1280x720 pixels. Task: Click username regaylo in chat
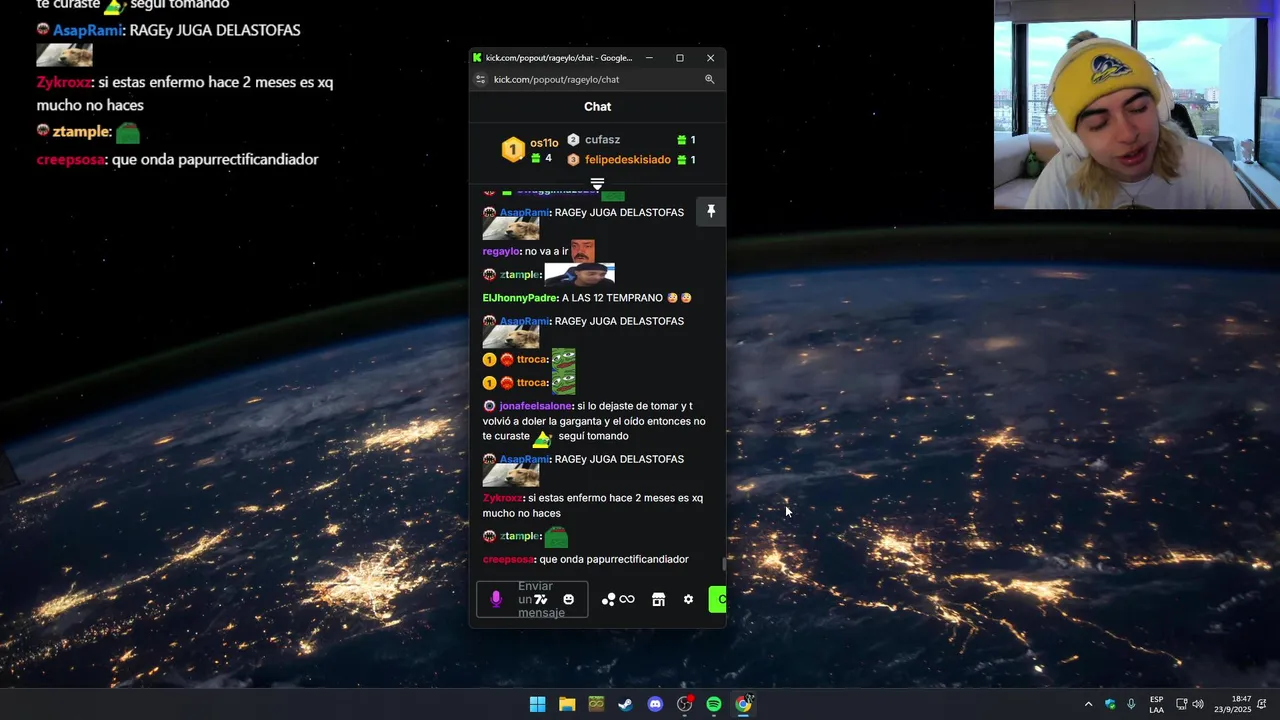point(501,251)
